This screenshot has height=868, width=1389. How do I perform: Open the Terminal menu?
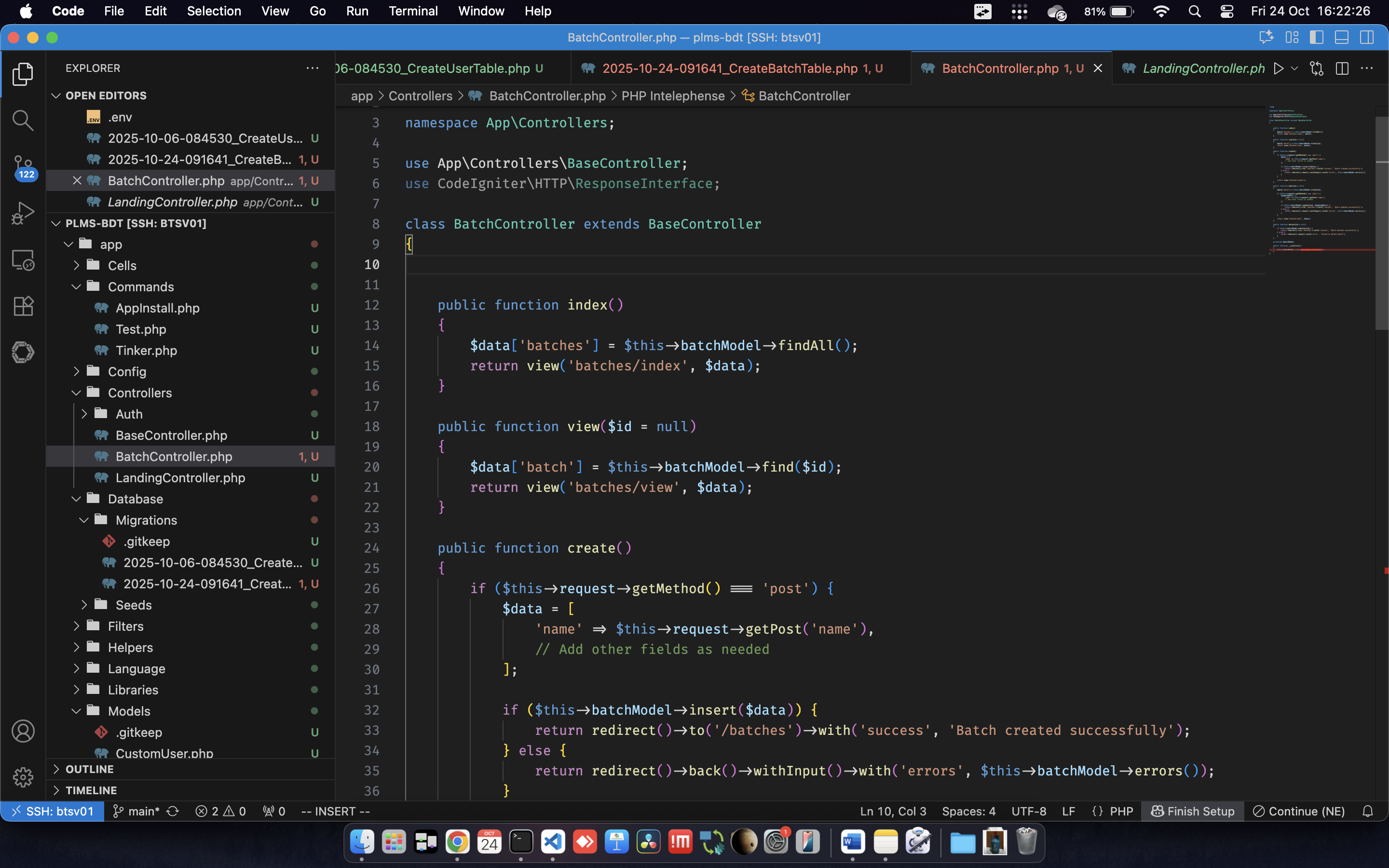(x=413, y=11)
